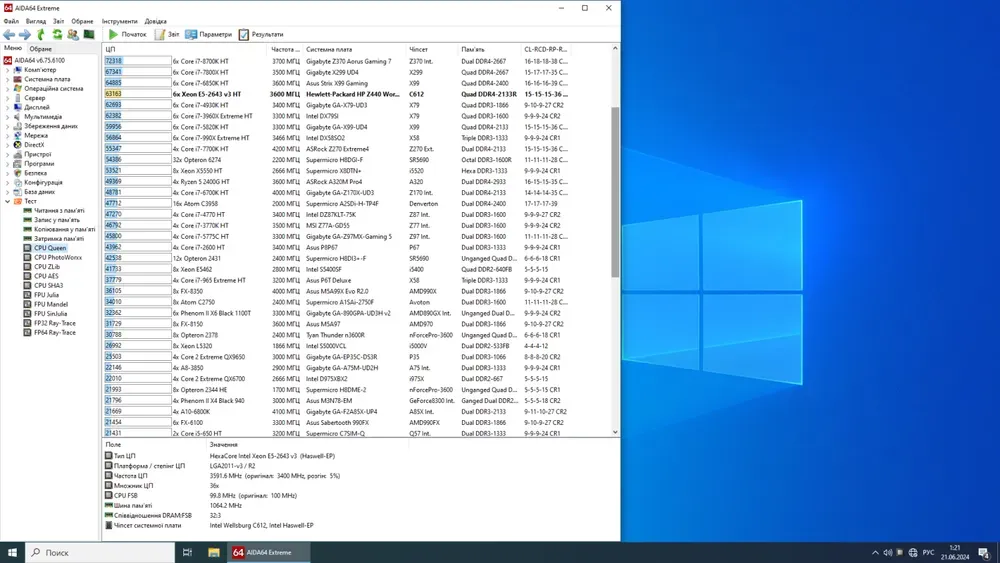Click the Частота column header
Screen dimensions: 1000x563
(284, 49)
